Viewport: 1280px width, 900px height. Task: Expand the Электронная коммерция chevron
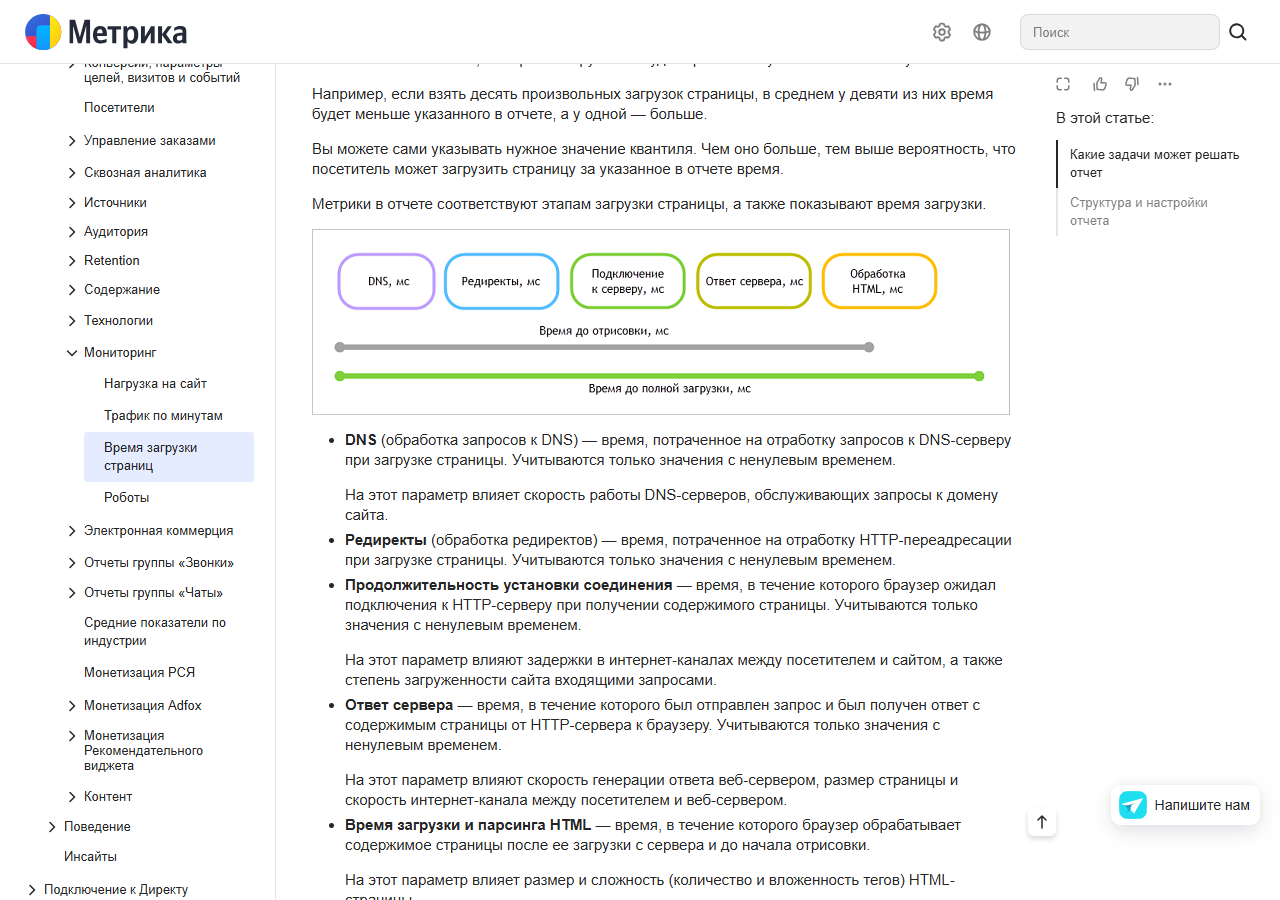72,531
